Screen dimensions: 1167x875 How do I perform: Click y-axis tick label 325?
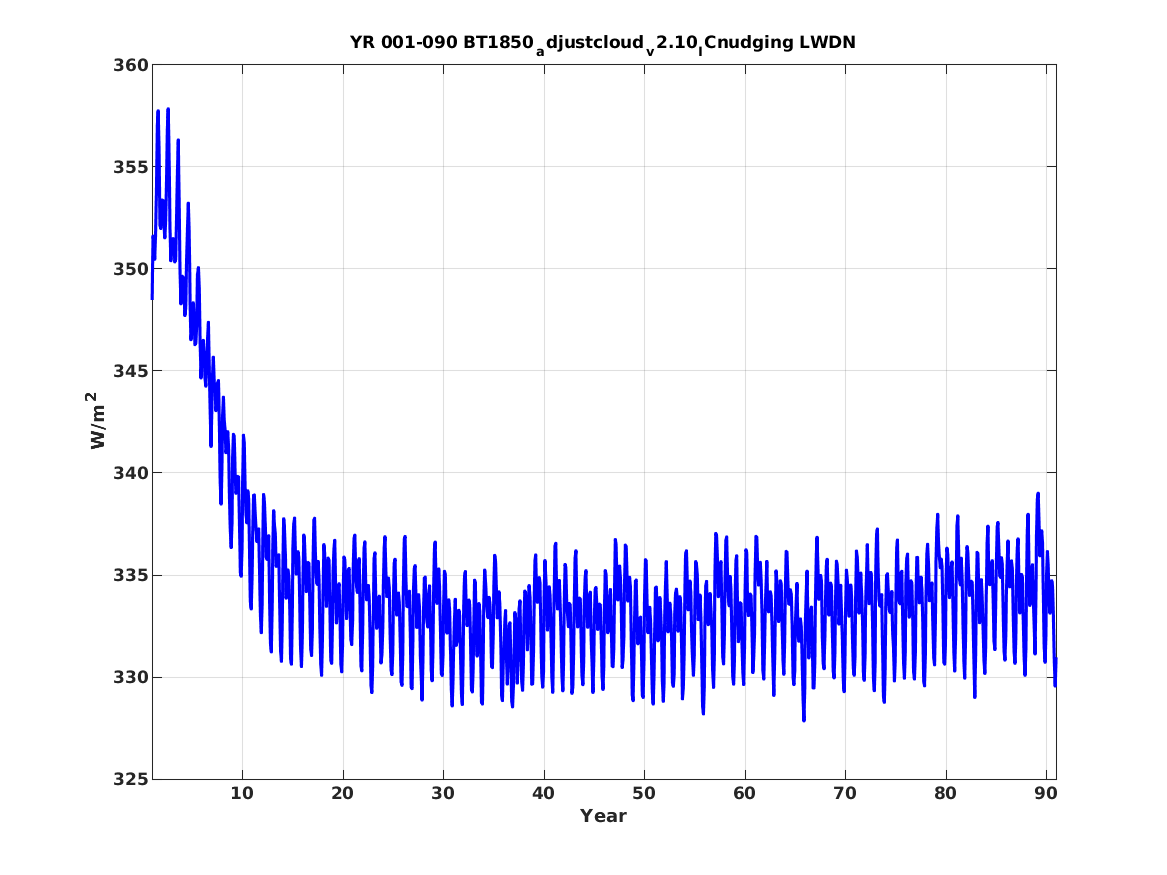point(130,780)
